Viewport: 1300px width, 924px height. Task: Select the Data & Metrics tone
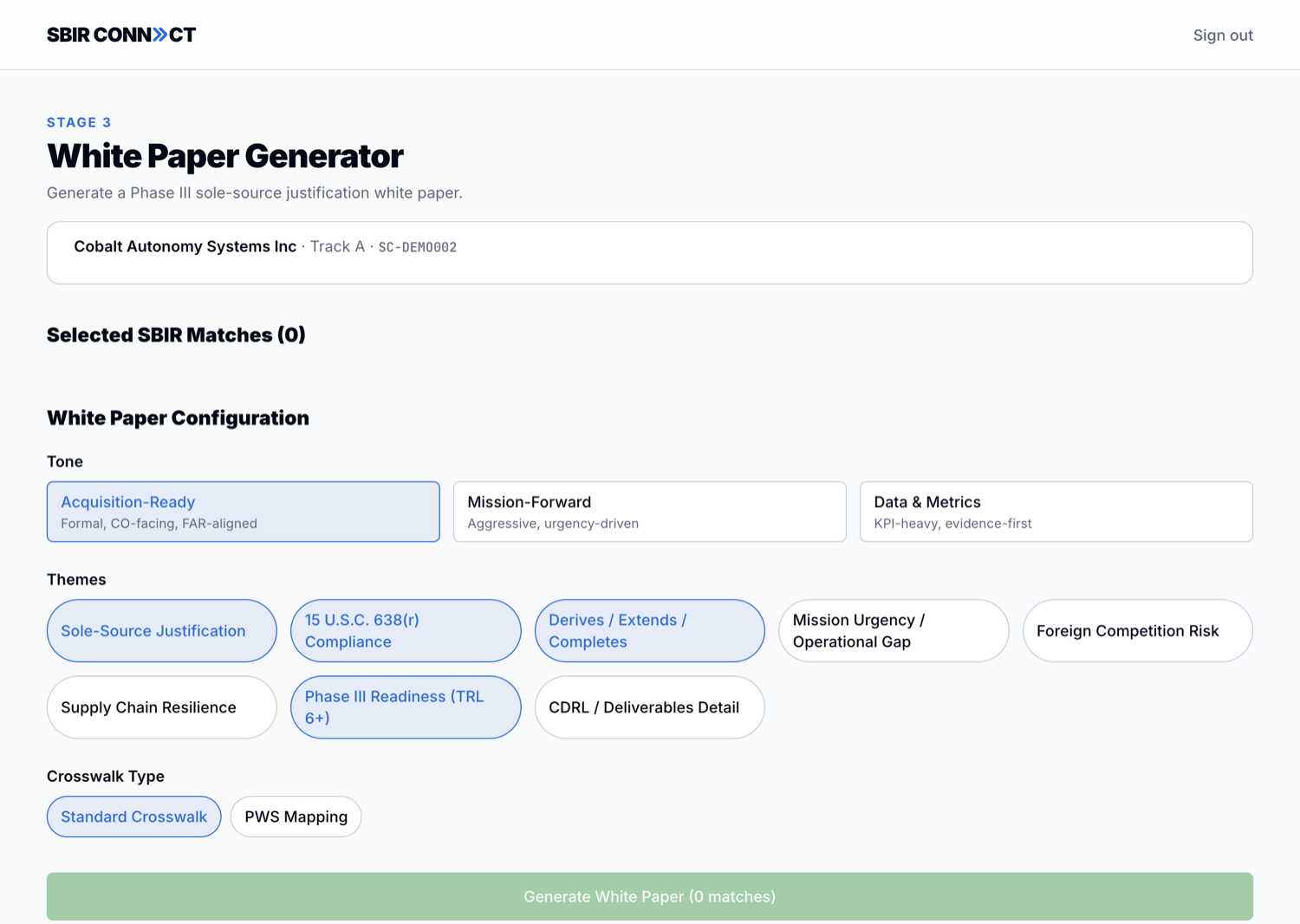[x=1056, y=511]
